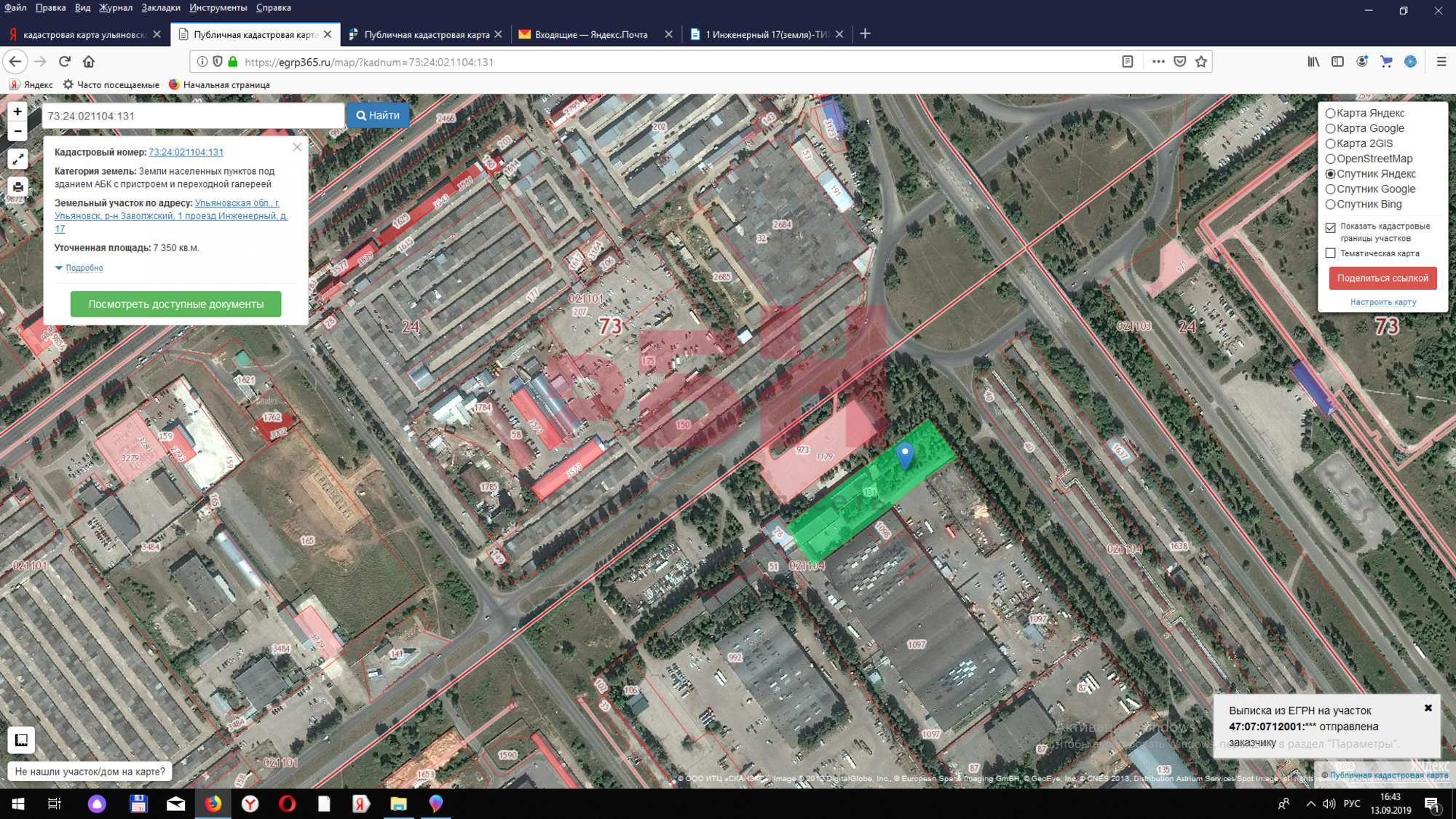Bookmark this page with star icon
Viewport: 1456px width, 819px height.
coord(1201,62)
